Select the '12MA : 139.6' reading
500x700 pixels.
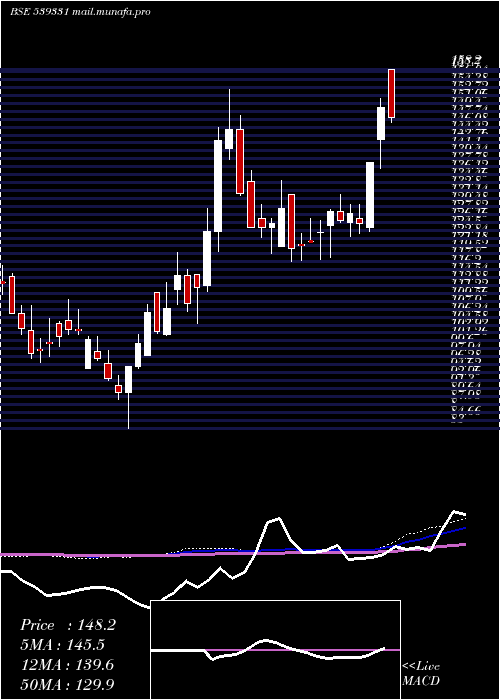click(x=67, y=665)
